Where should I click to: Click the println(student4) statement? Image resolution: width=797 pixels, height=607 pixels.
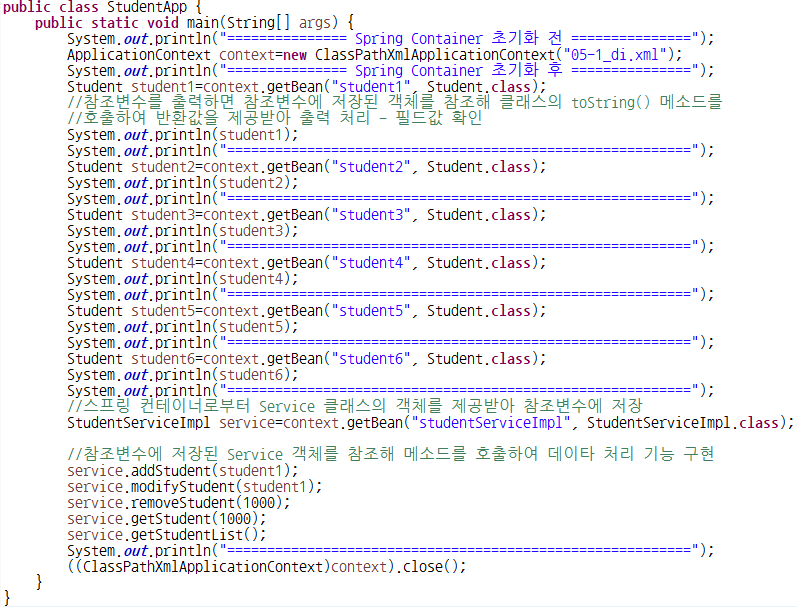[182, 279]
